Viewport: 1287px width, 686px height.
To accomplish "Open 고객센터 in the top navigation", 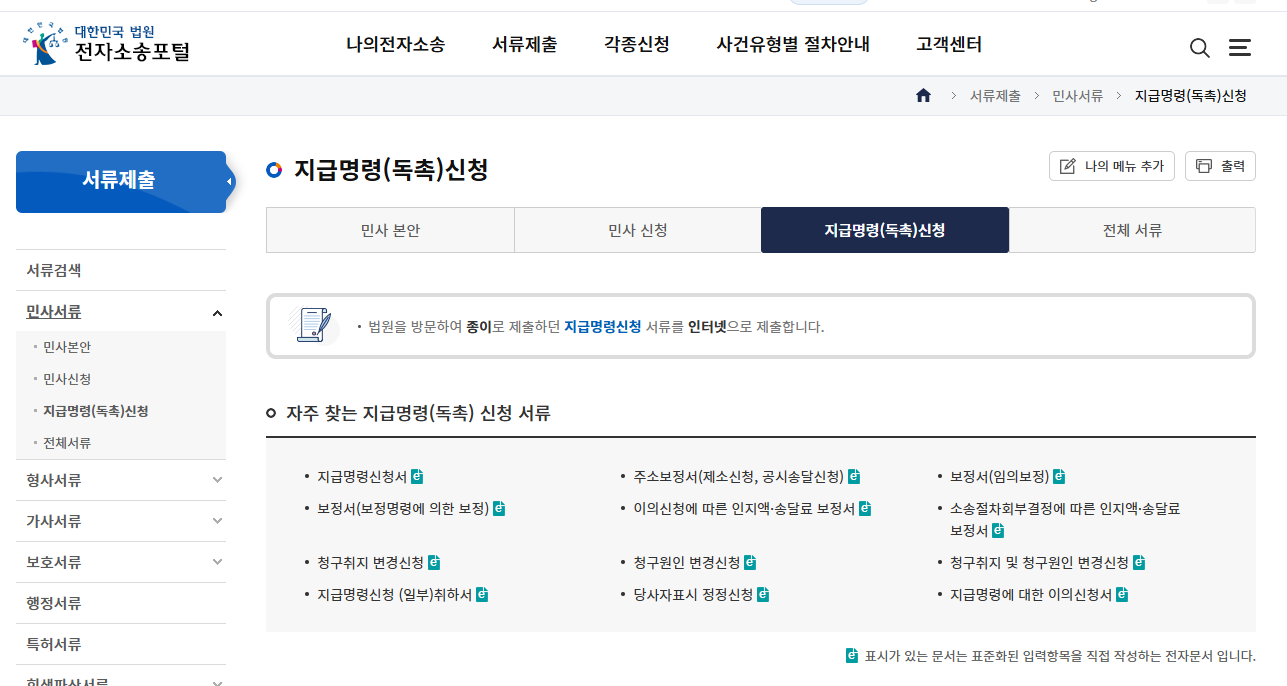I will click(x=947, y=44).
